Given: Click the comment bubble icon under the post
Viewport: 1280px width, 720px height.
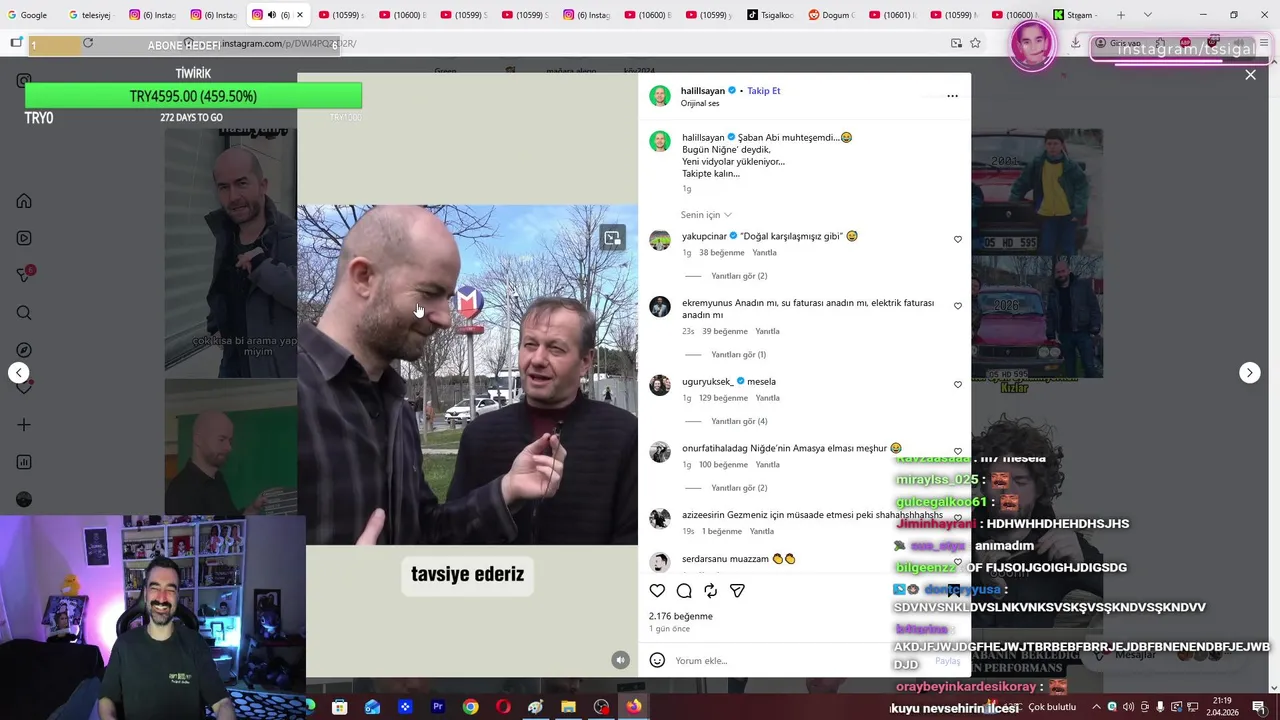Looking at the screenshot, I should (684, 591).
